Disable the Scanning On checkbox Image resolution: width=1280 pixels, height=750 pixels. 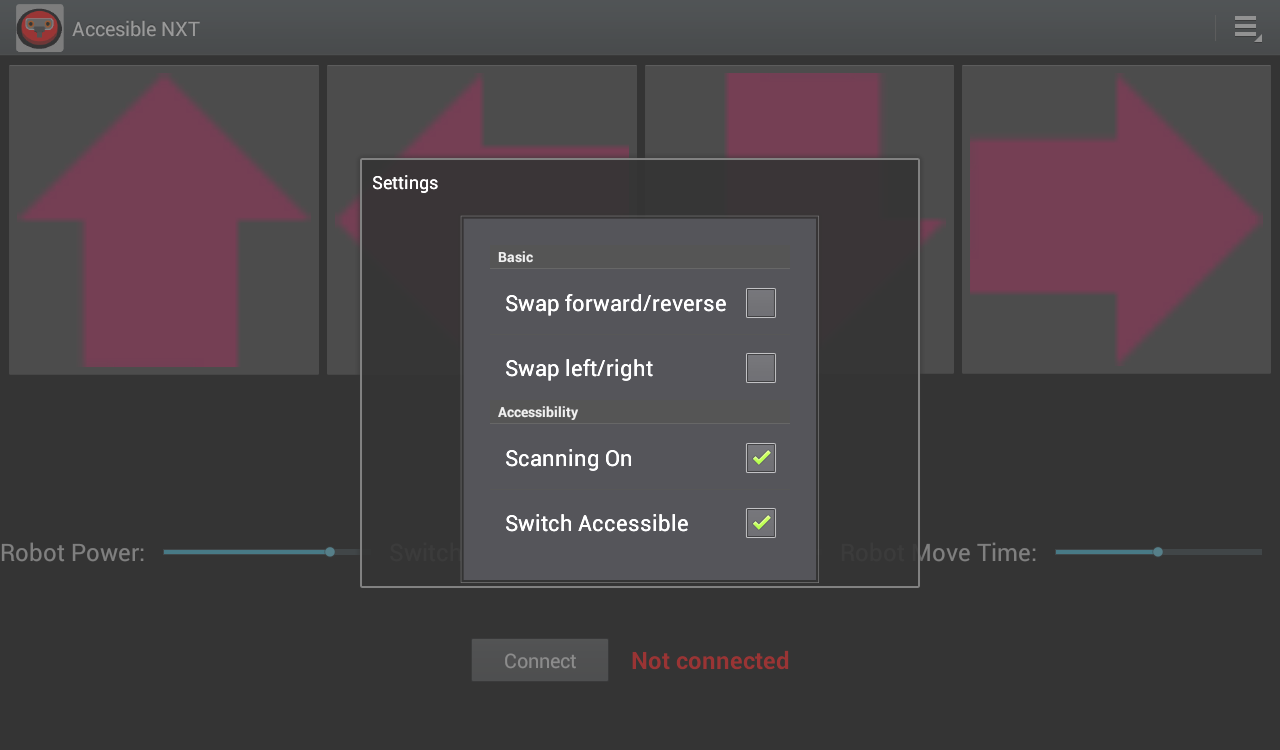tap(760, 458)
